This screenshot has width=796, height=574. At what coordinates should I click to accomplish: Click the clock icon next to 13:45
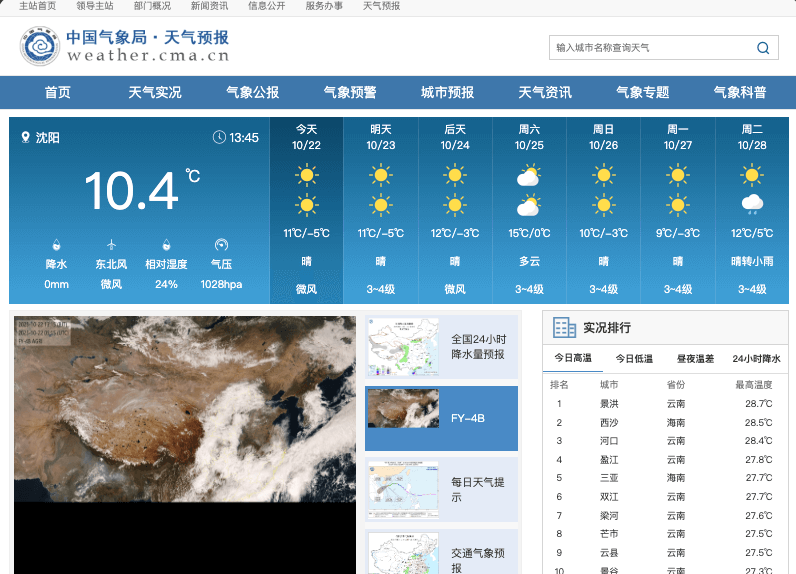(219, 137)
